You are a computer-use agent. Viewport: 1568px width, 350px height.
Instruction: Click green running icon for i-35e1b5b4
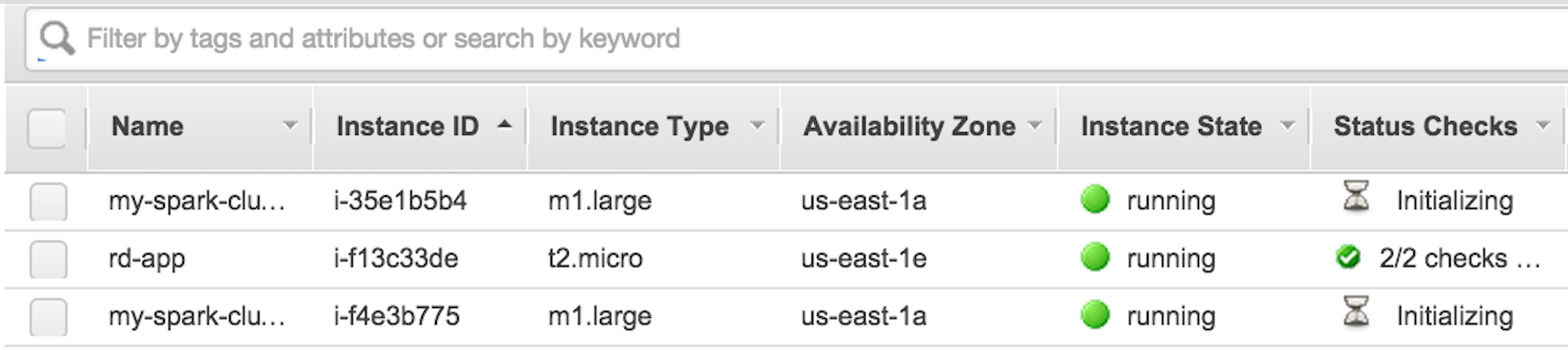click(1094, 199)
